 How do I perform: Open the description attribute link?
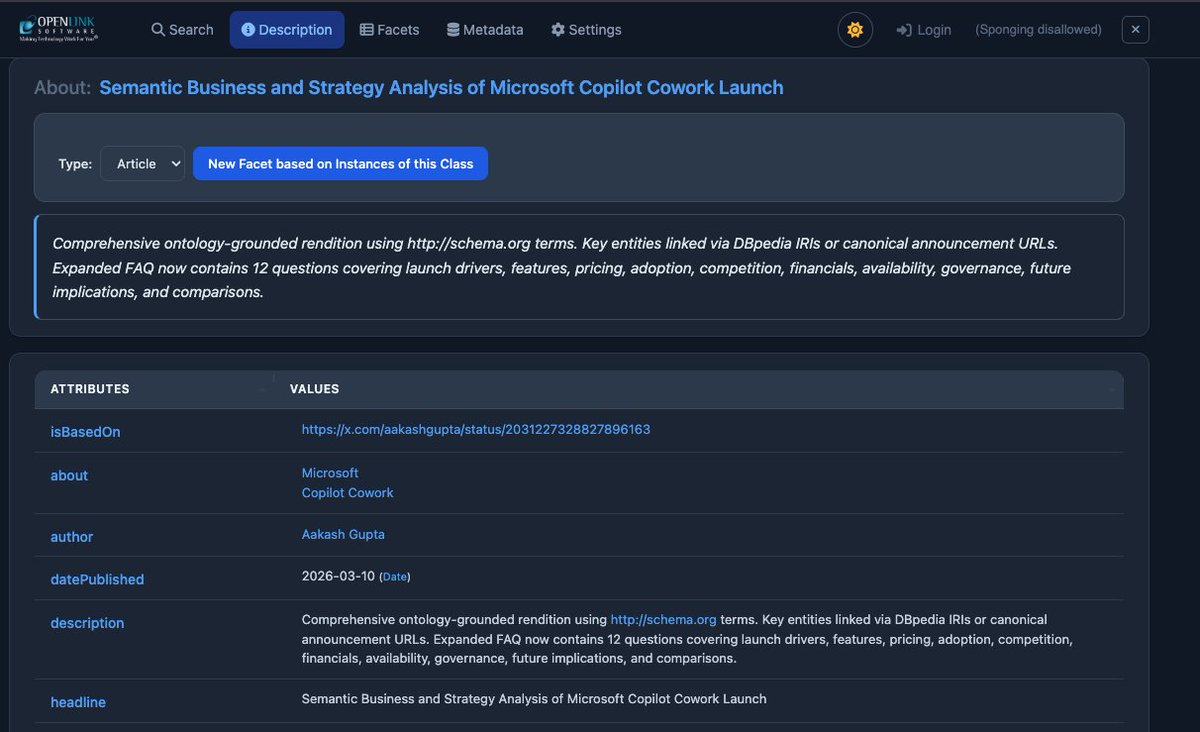pos(87,623)
